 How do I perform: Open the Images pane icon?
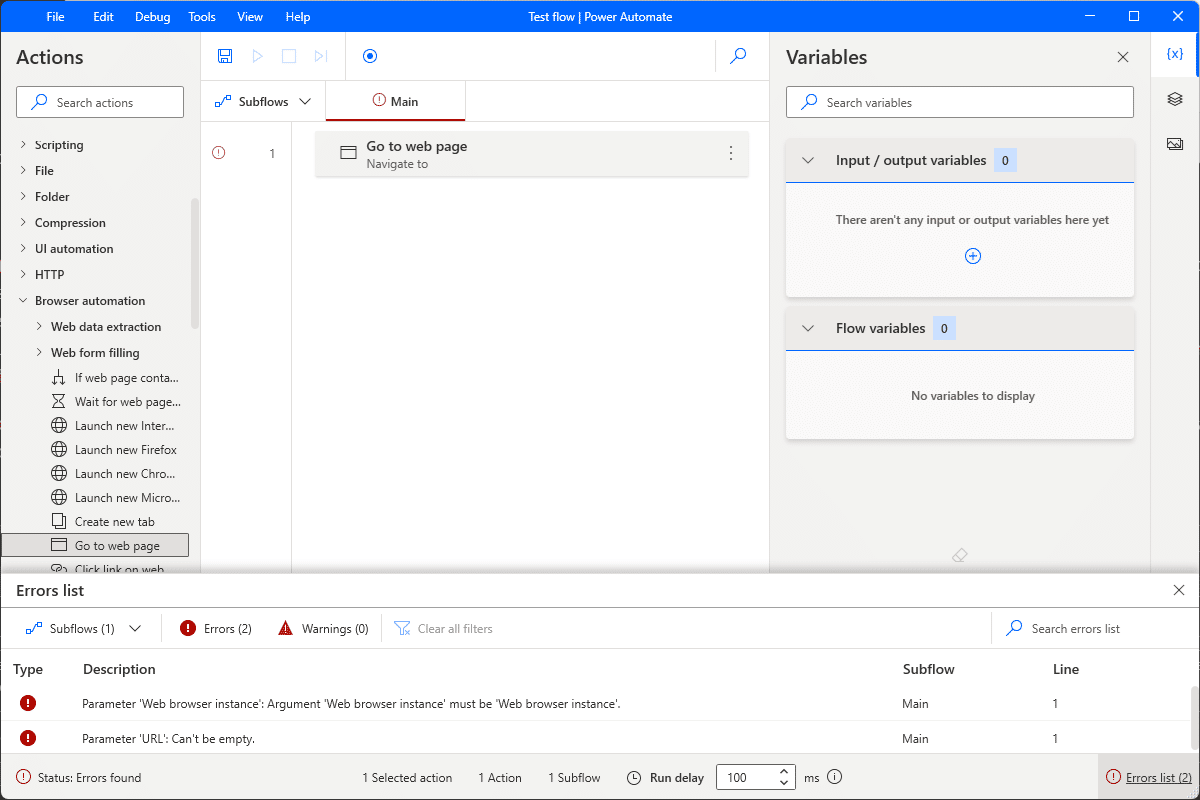(1174, 143)
